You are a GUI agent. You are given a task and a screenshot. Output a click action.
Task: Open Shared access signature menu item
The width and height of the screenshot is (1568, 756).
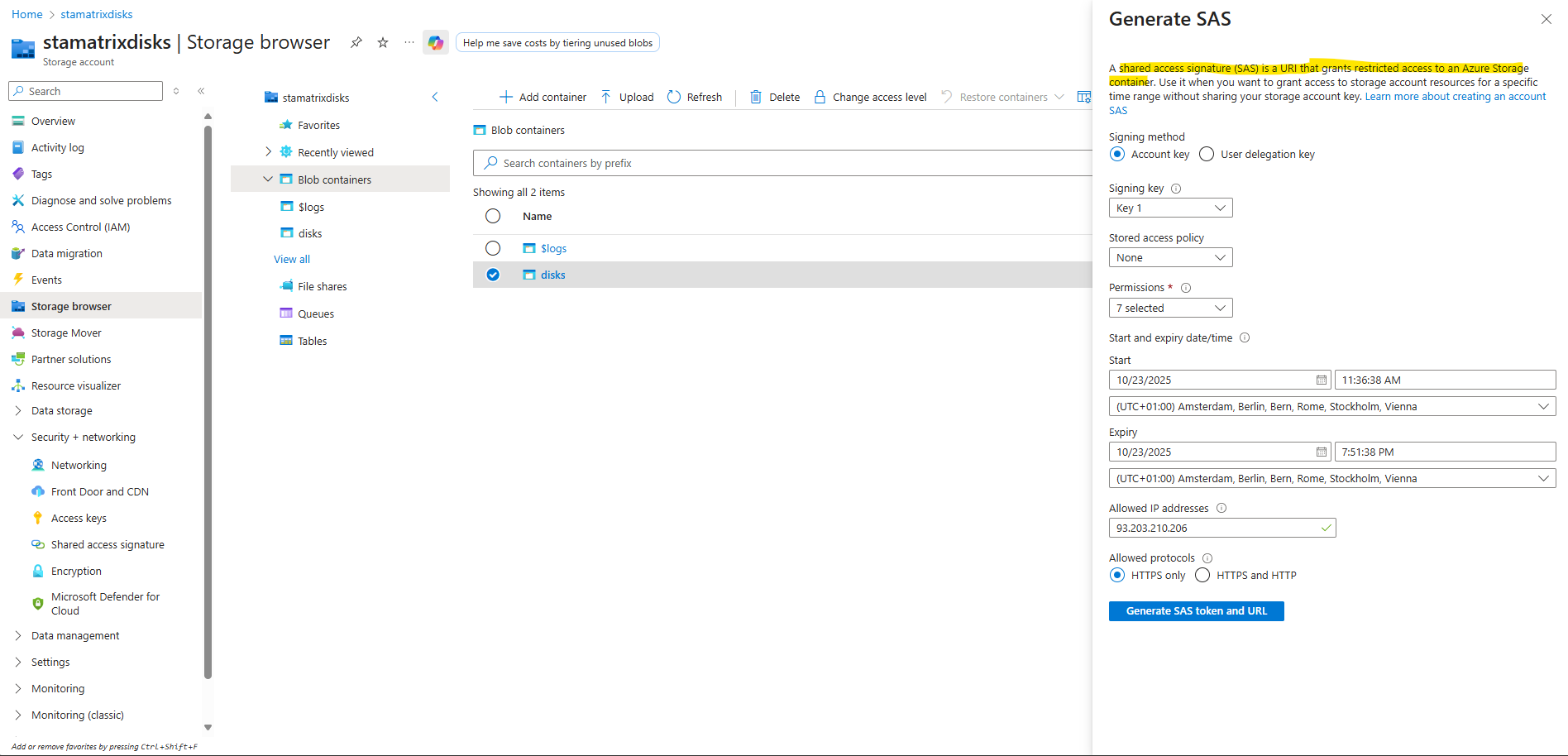[108, 545]
